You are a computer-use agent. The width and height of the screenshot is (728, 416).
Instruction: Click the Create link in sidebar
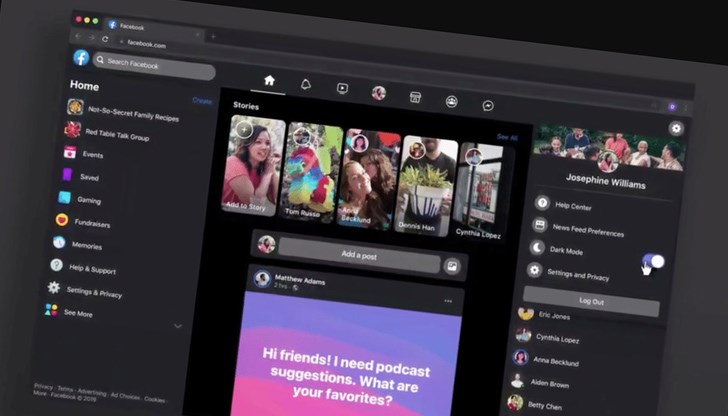pos(202,101)
